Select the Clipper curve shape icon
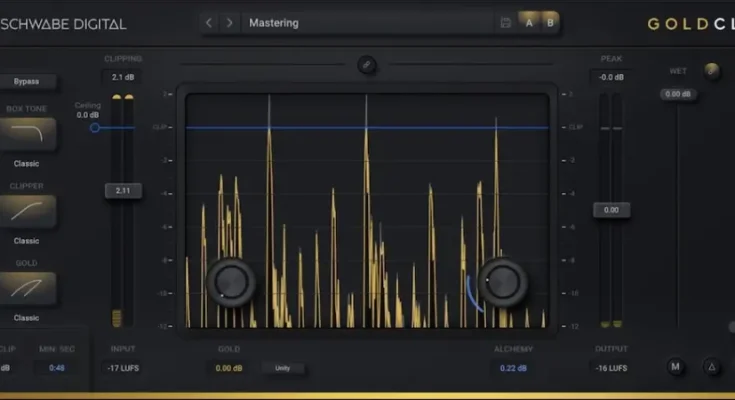This screenshot has width=735, height=400. (27, 211)
